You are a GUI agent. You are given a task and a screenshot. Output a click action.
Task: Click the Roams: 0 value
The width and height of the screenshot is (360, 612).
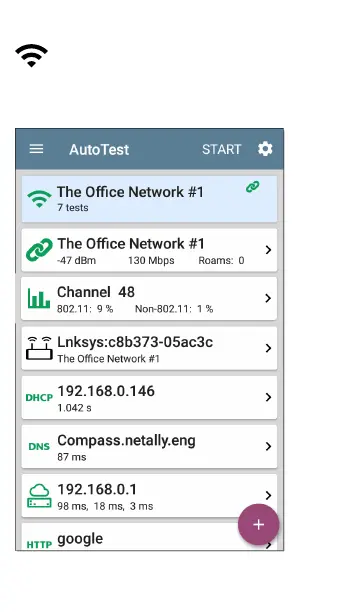click(x=221, y=260)
